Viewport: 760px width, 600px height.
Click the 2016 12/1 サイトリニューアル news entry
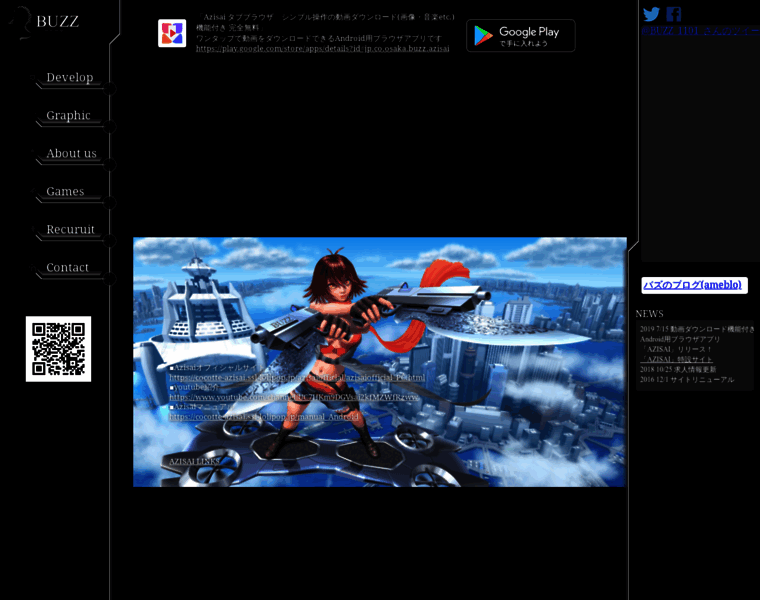click(687, 379)
